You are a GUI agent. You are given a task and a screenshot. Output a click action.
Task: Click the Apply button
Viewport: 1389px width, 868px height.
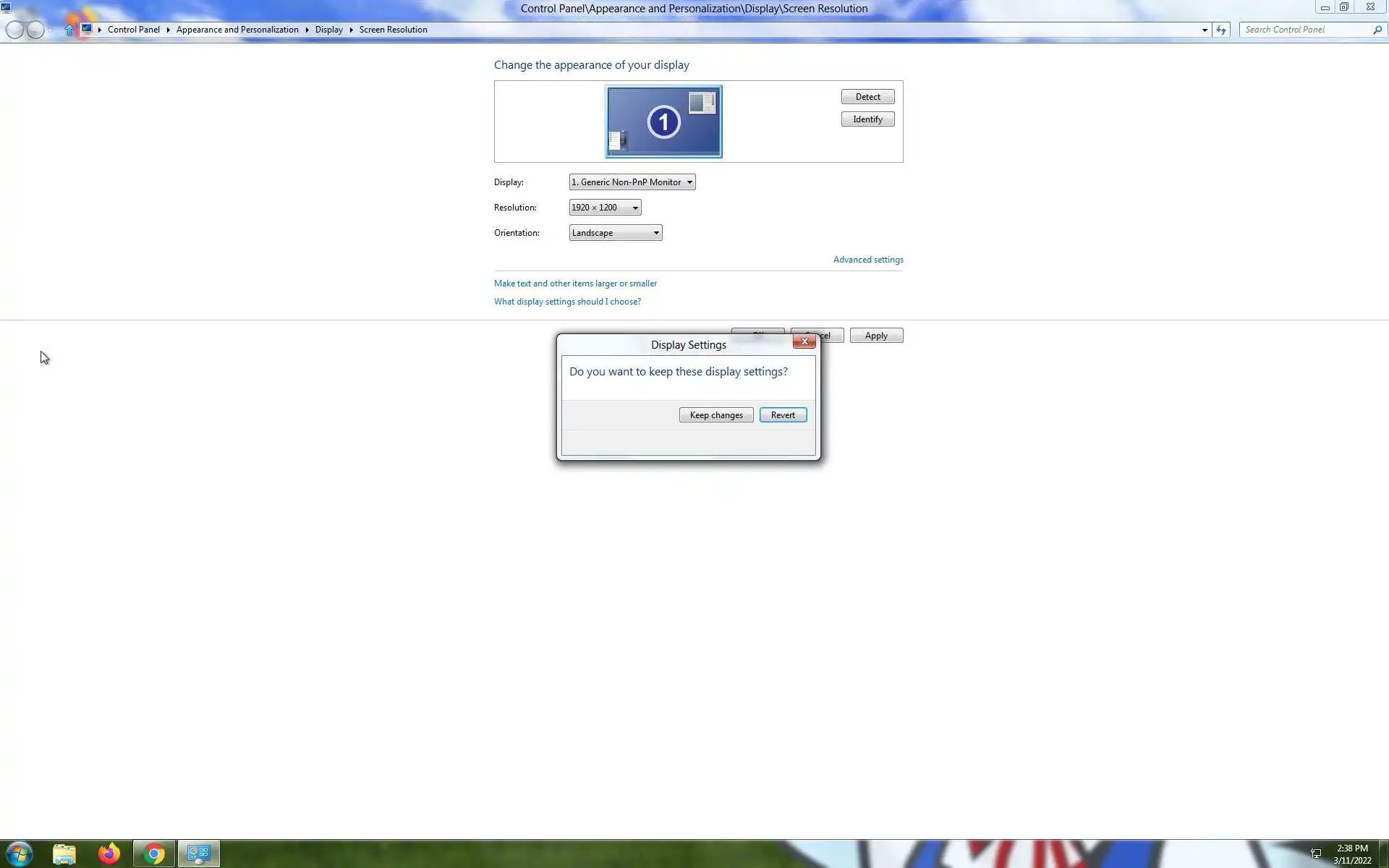coord(875,336)
